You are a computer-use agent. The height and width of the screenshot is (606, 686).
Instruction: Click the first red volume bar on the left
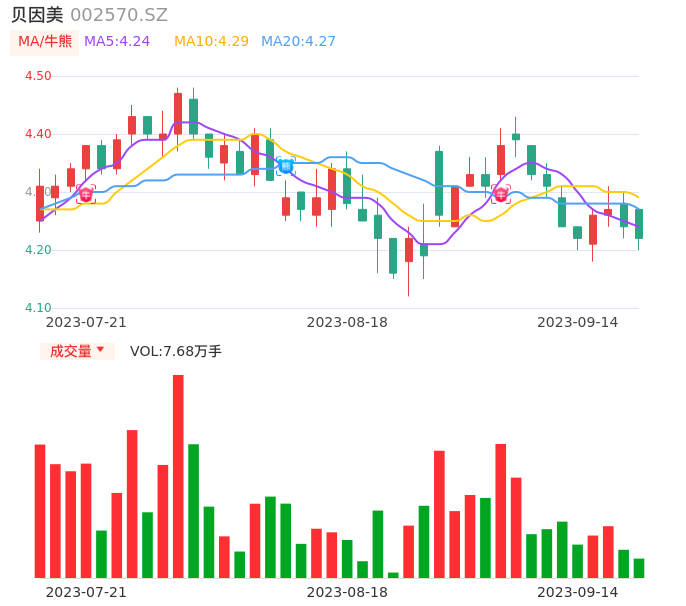(x=40, y=511)
